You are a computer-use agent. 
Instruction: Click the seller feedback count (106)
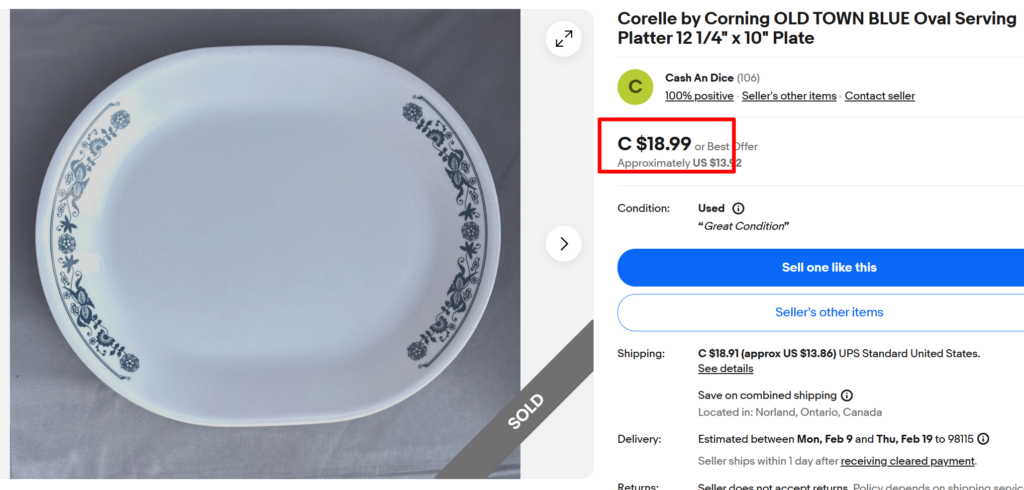tap(748, 78)
